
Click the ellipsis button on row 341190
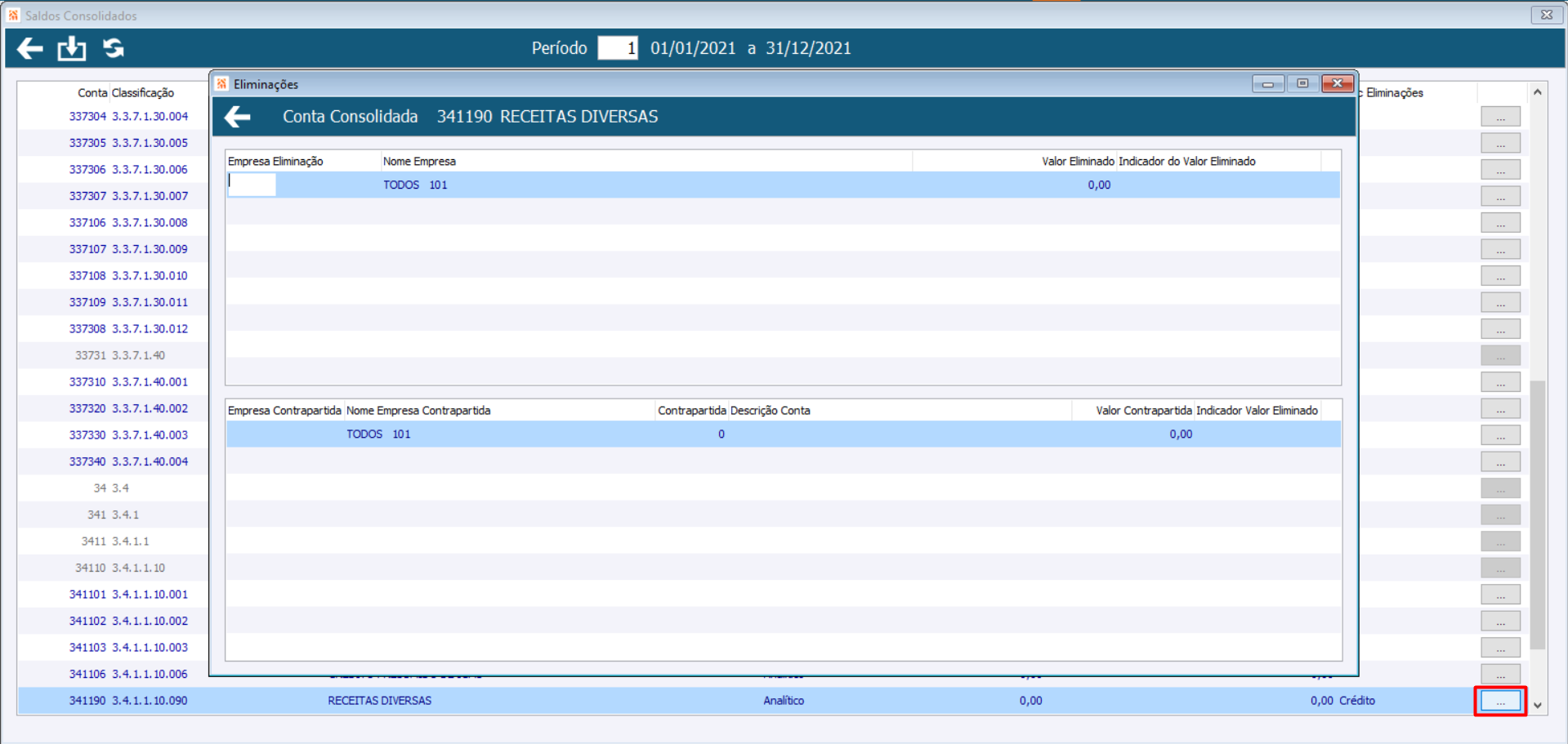(x=1500, y=701)
